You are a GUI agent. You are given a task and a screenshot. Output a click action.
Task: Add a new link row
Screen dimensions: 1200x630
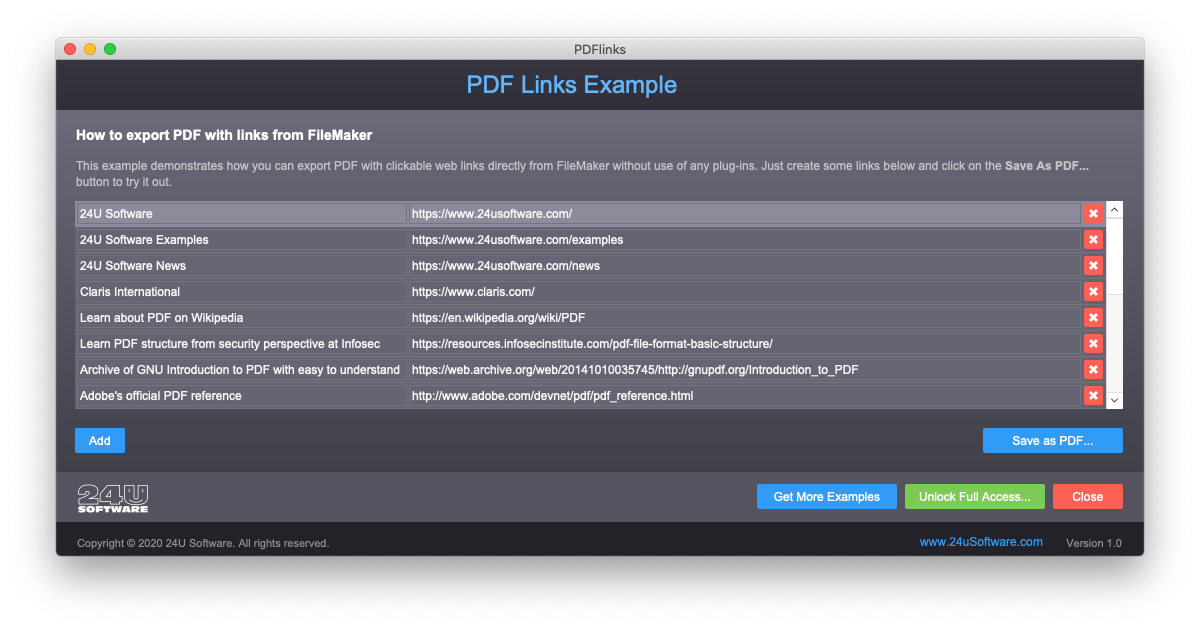click(99, 440)
